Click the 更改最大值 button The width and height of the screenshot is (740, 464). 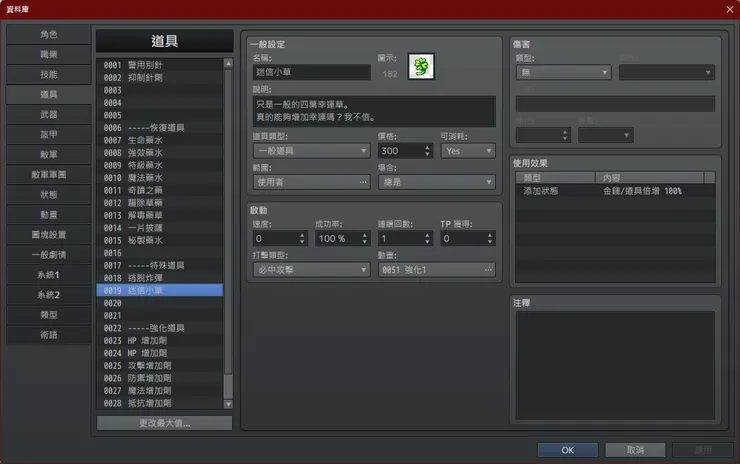164,423
